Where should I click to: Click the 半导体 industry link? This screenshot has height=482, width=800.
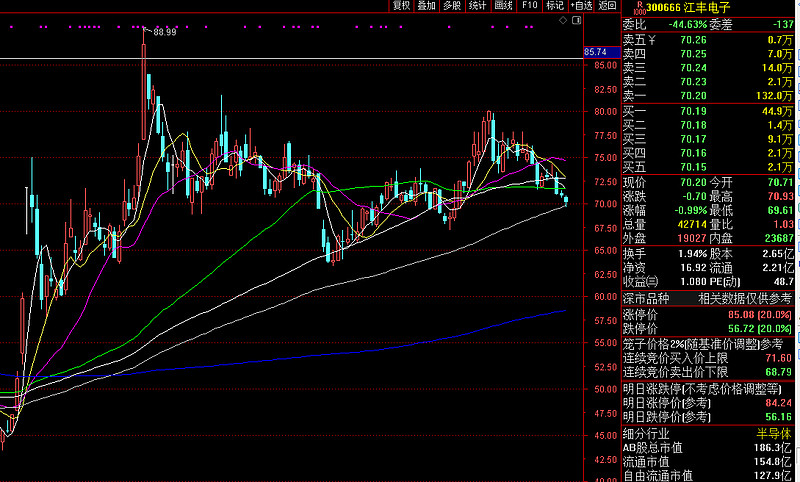pos(773,433)
